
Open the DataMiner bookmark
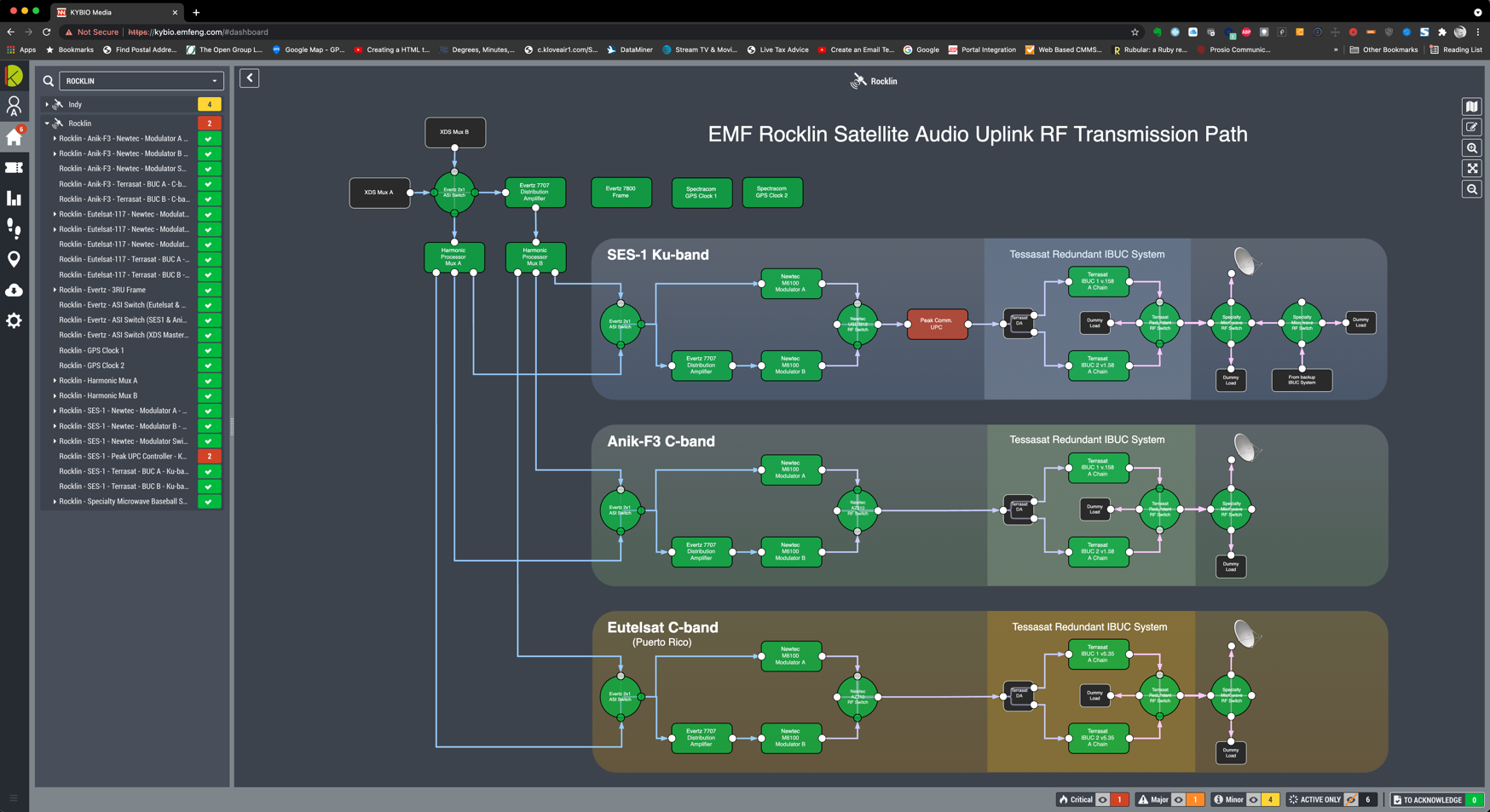point(629,49)
